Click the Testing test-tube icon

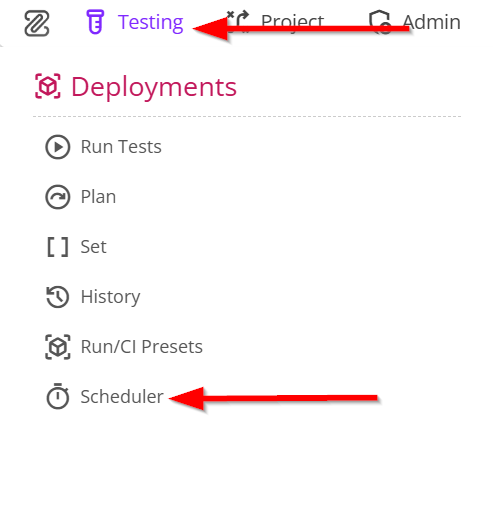(x=95, y=22)
